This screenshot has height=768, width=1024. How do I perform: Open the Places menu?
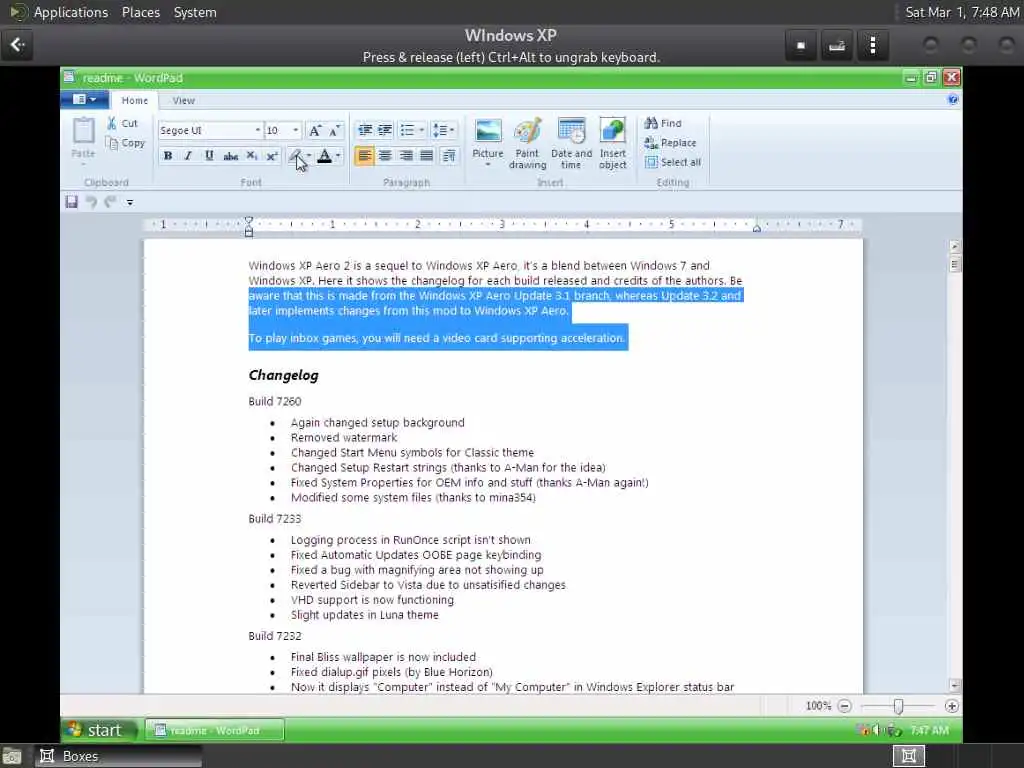140,12
